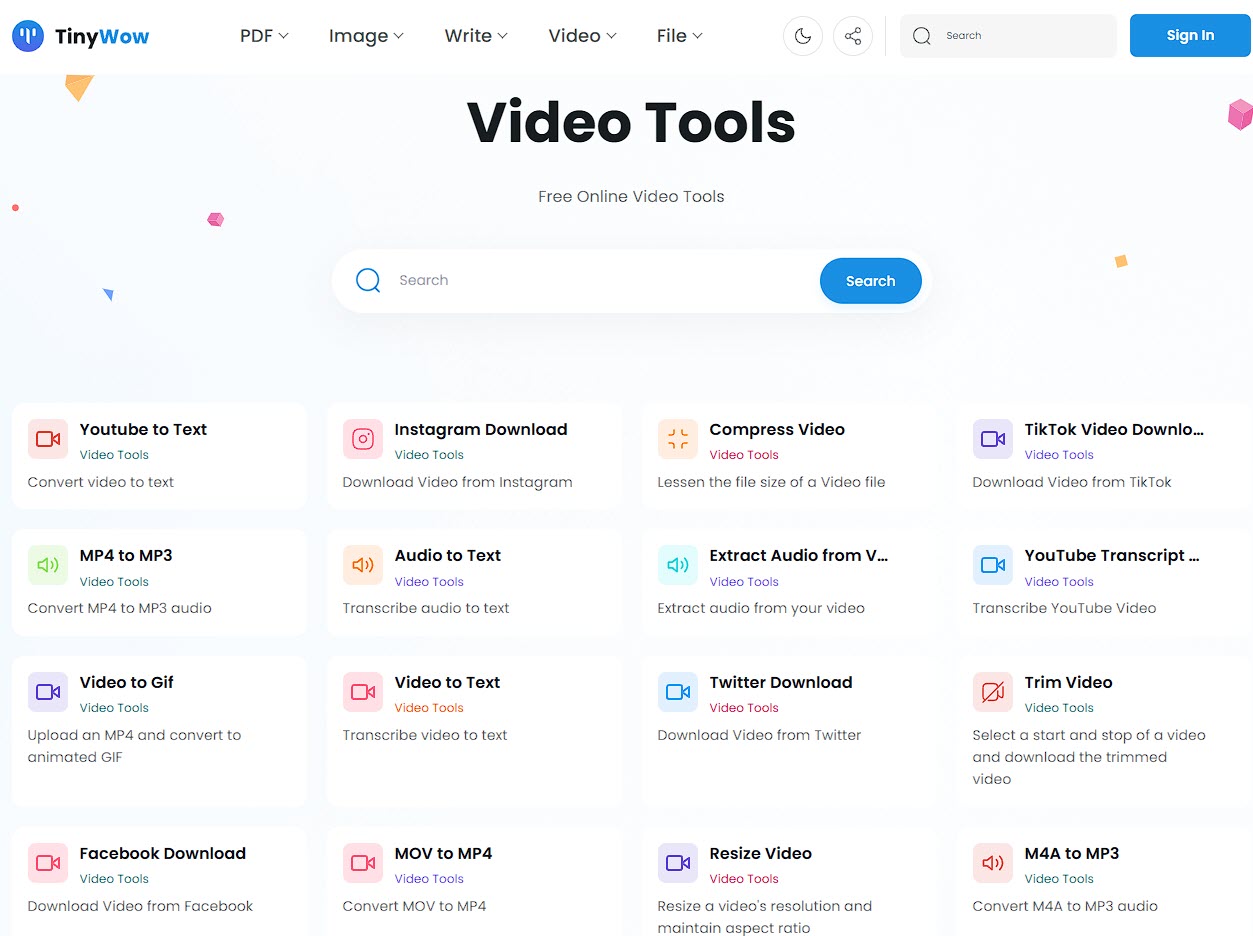
Task: Click the MOV to MP4 title
Action: point(443,853)
